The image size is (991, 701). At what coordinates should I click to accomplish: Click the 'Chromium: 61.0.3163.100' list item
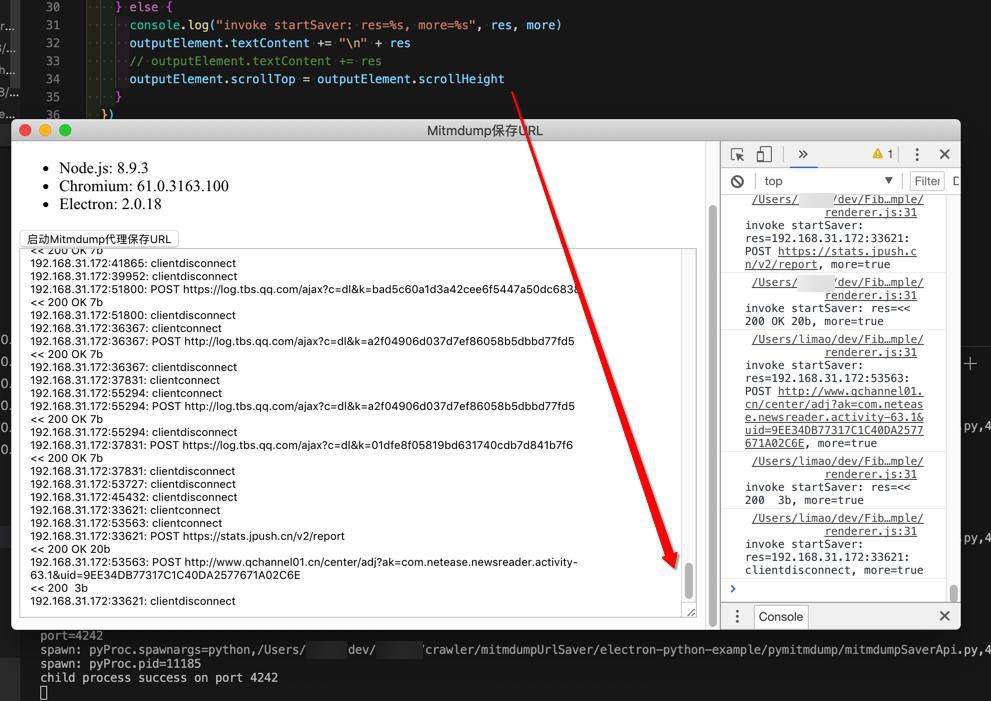(x=144, y=186)
